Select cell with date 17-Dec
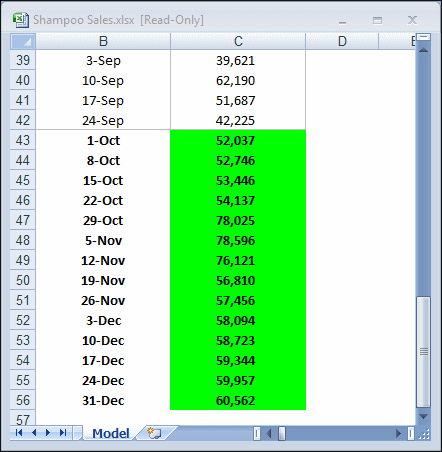442x452 pixels. (x=103, y=360)
